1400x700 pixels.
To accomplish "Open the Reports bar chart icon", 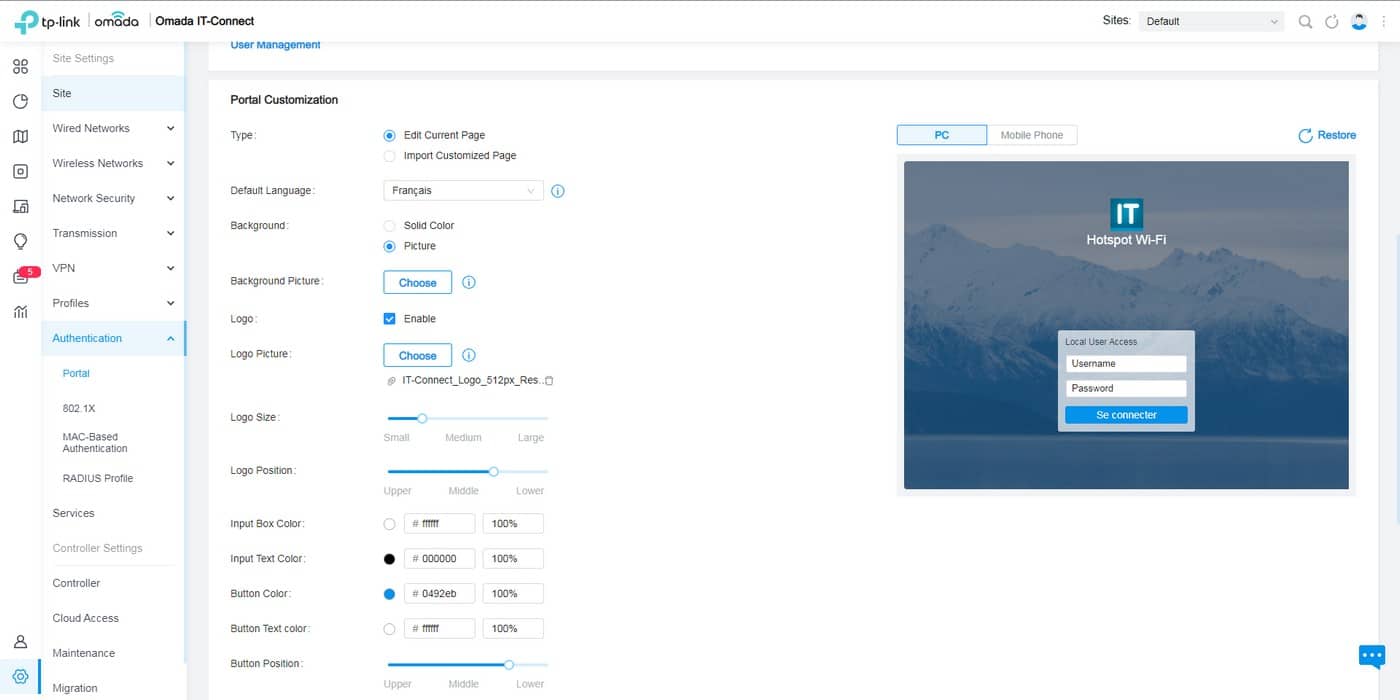I will coord(20,311).
